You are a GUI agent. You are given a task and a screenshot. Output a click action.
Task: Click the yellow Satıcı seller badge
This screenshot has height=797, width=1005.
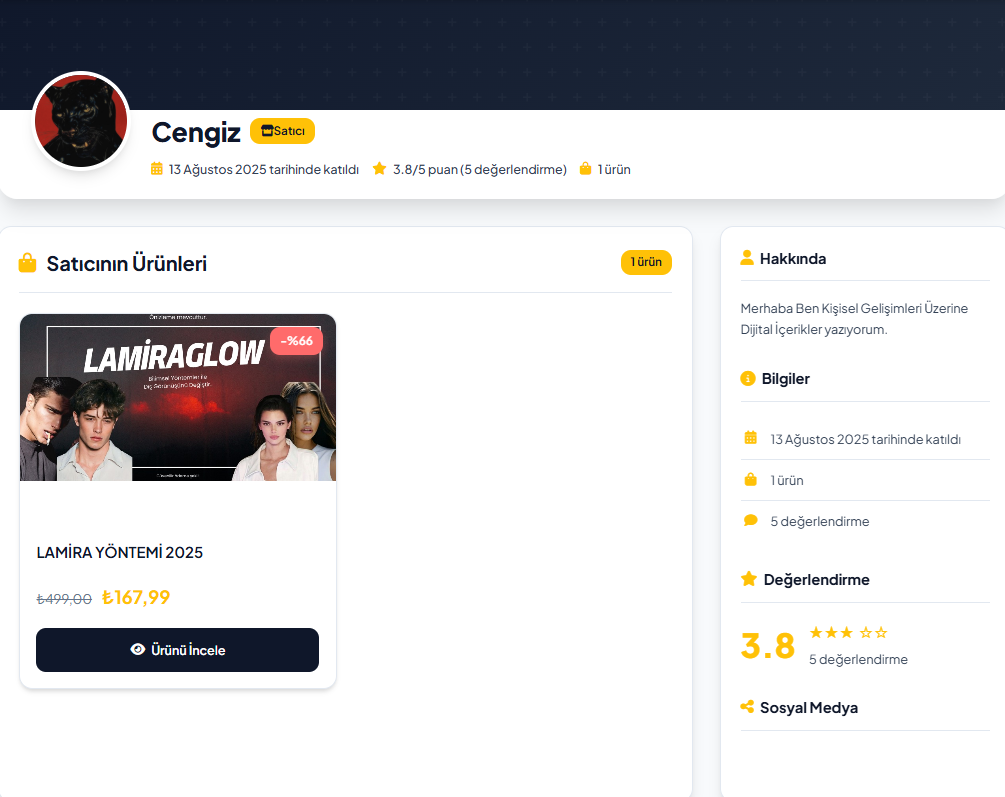pos(282,131)
